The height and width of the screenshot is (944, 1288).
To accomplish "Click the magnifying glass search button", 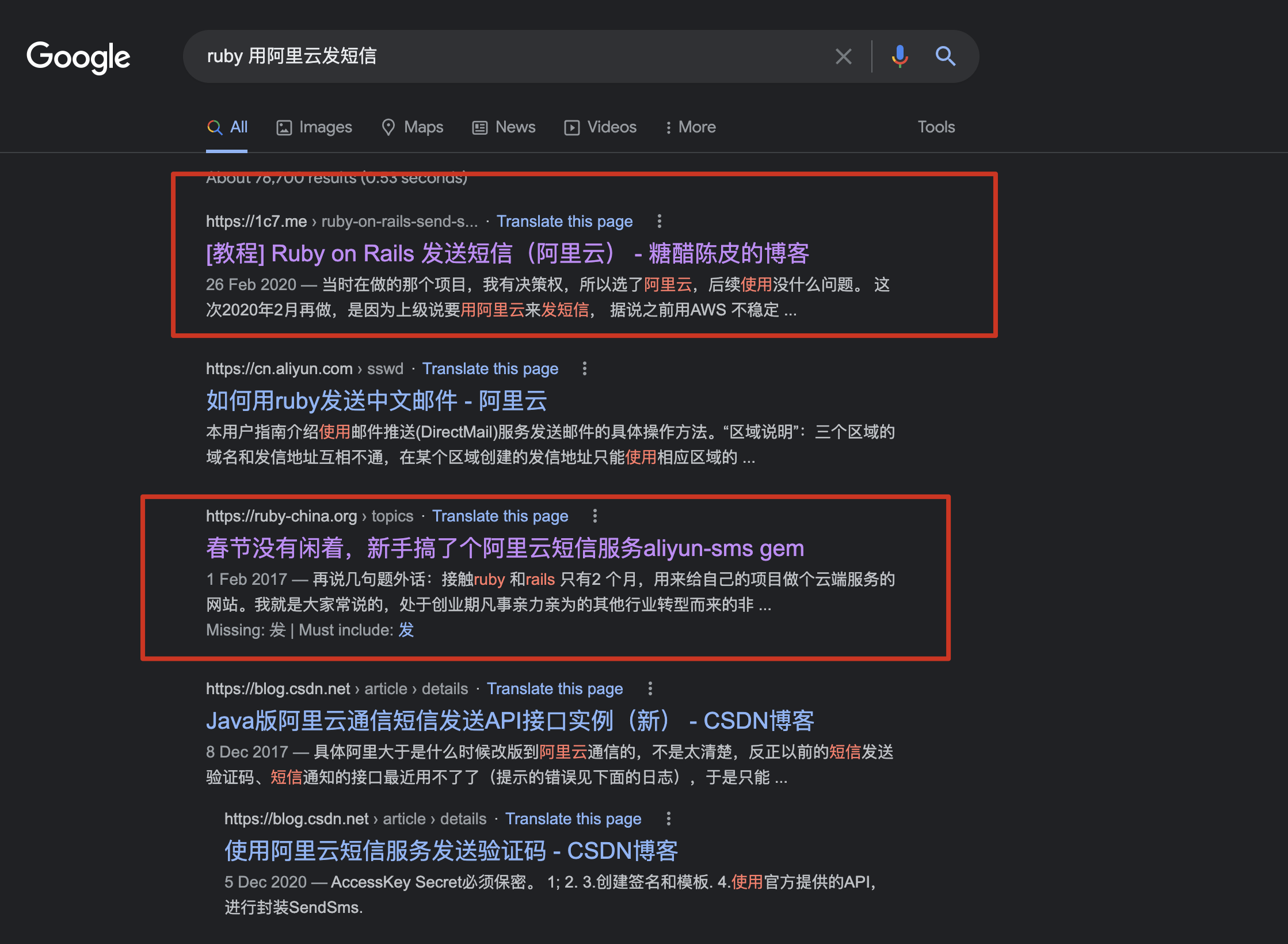I will 945,56.
